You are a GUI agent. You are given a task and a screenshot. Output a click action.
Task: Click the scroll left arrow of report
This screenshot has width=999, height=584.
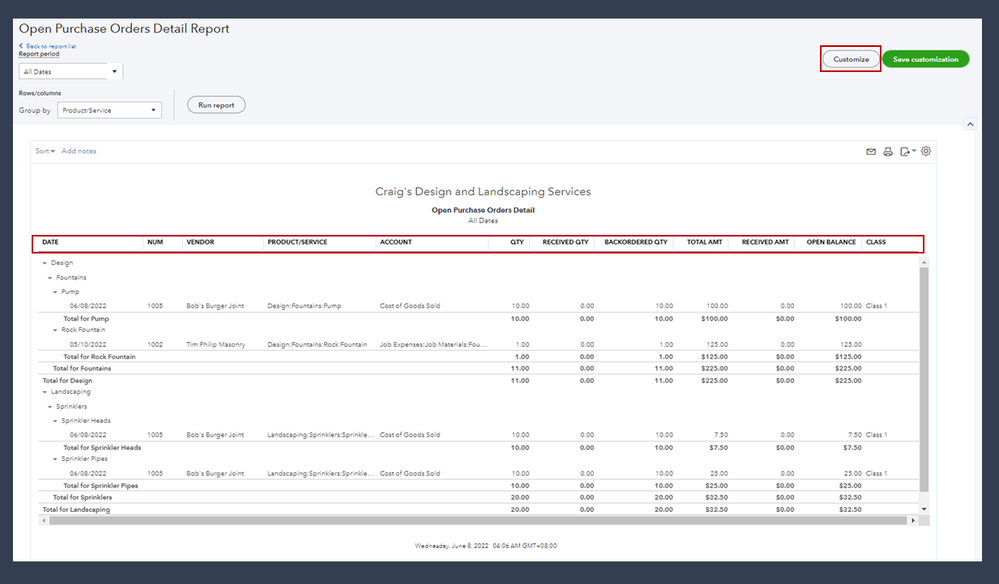[43, 520]
